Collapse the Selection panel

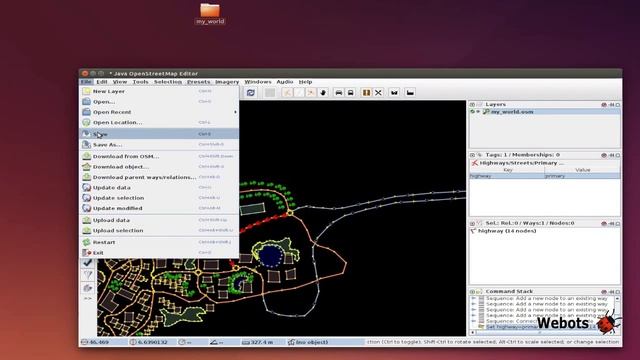click(x=472, y=223)
